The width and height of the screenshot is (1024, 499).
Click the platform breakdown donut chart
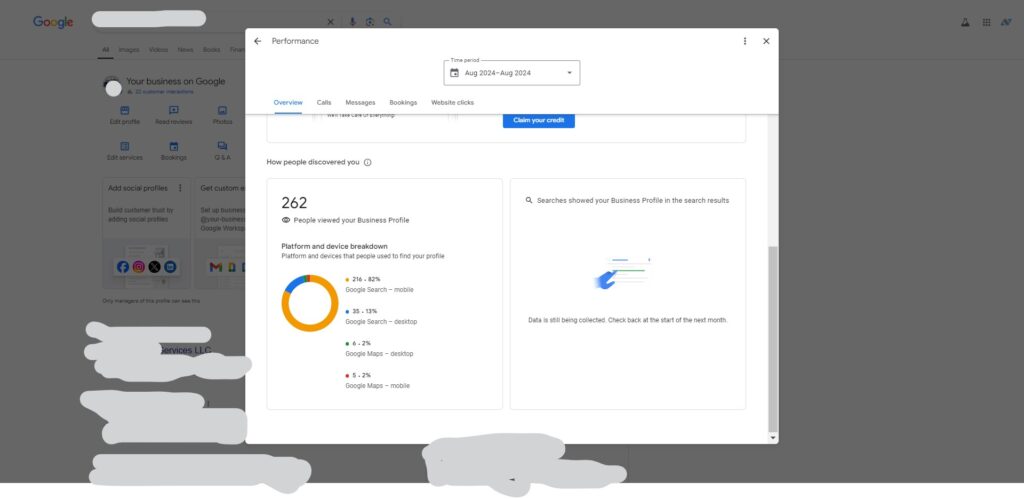click(310, 303)
